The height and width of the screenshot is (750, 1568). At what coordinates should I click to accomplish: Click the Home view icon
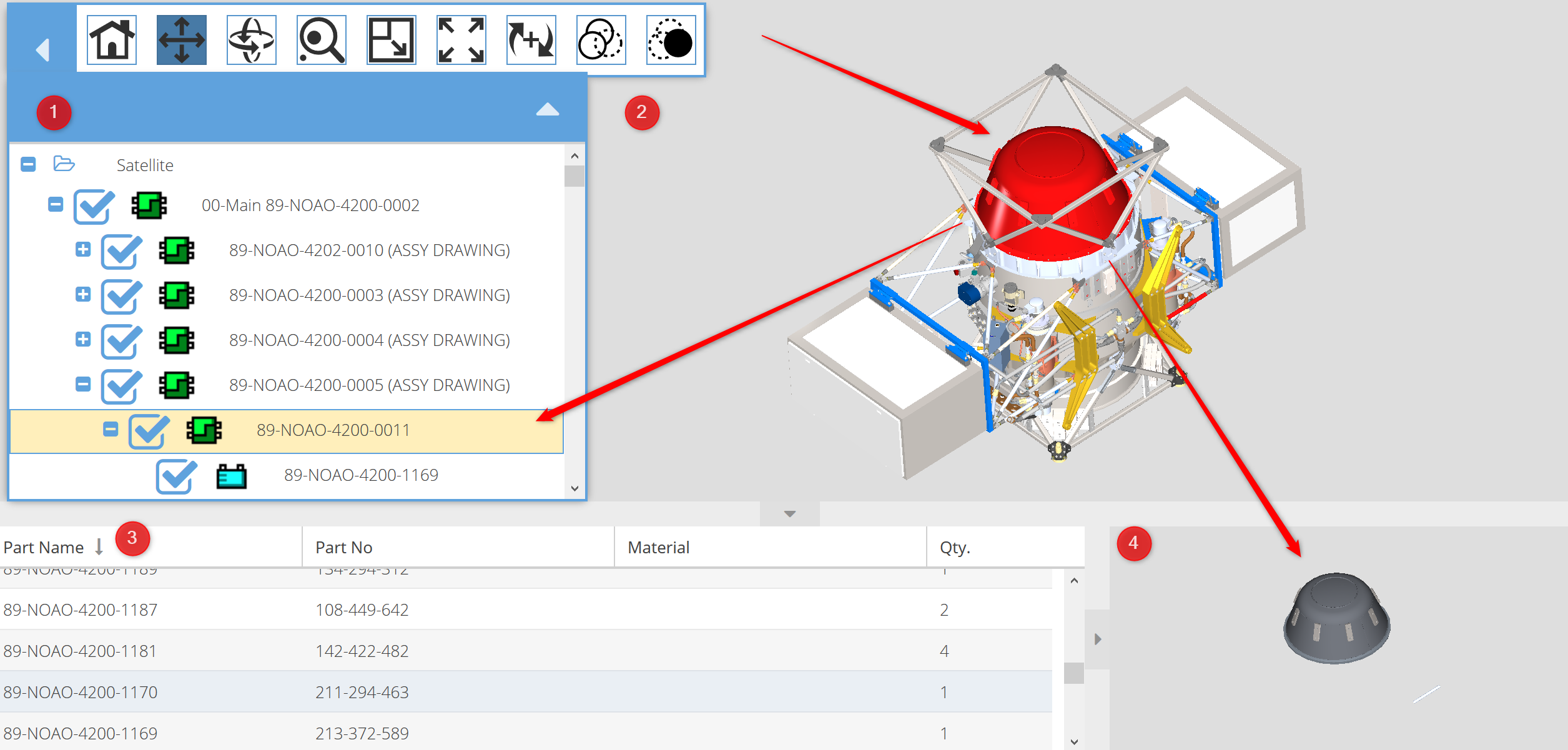[112, 41]
